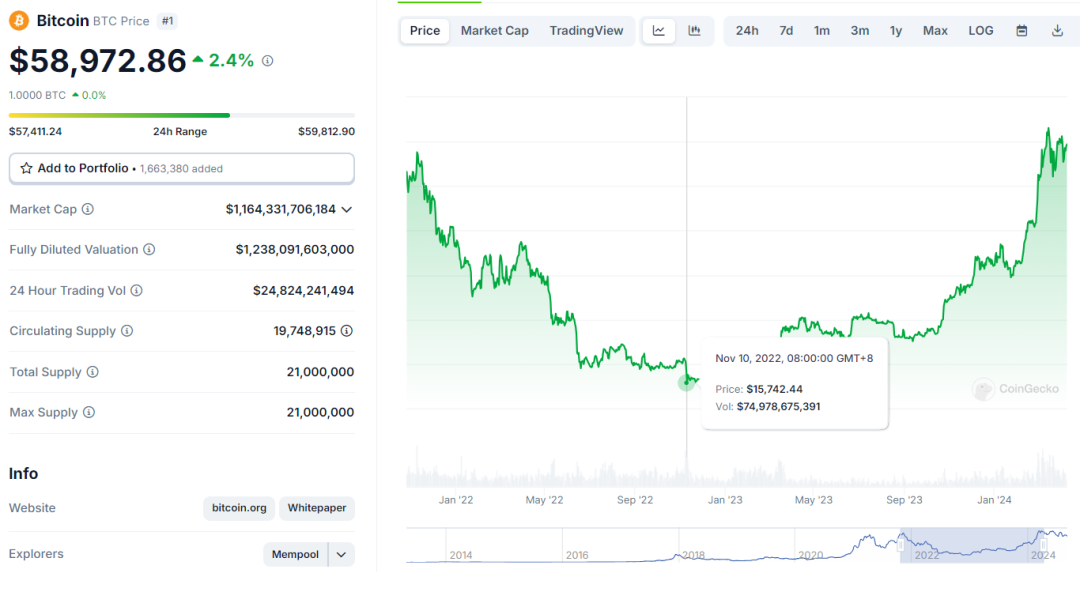Viewport: 1080px width, 607px height.
Task: Click the star icon in Add to Portfolio
Action: click(x=26, y=168)
